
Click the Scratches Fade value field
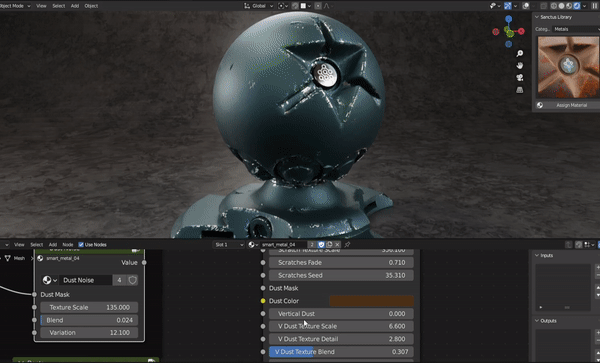click(341, 262)
